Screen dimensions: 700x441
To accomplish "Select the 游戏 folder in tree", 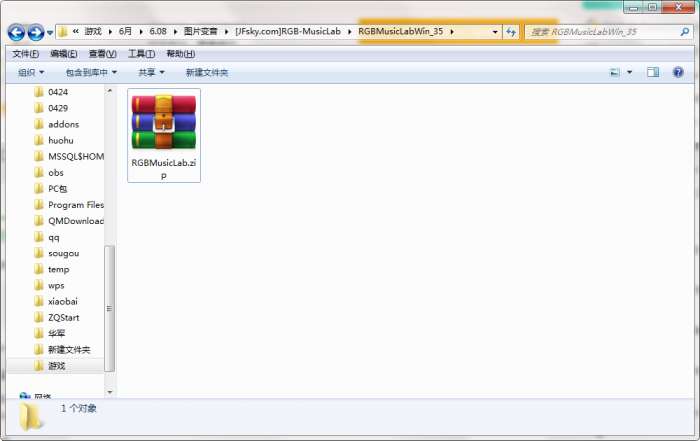I will [56, 366].
